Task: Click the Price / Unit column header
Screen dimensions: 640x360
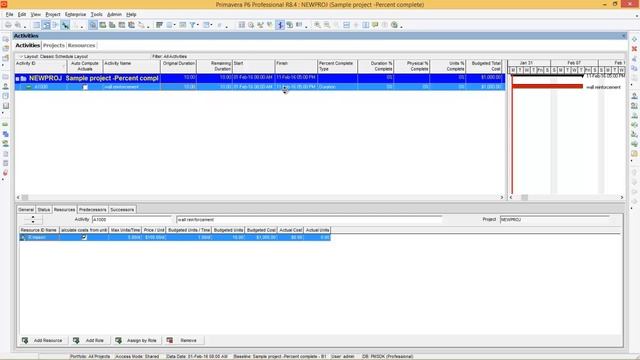Action: point(154,230)
